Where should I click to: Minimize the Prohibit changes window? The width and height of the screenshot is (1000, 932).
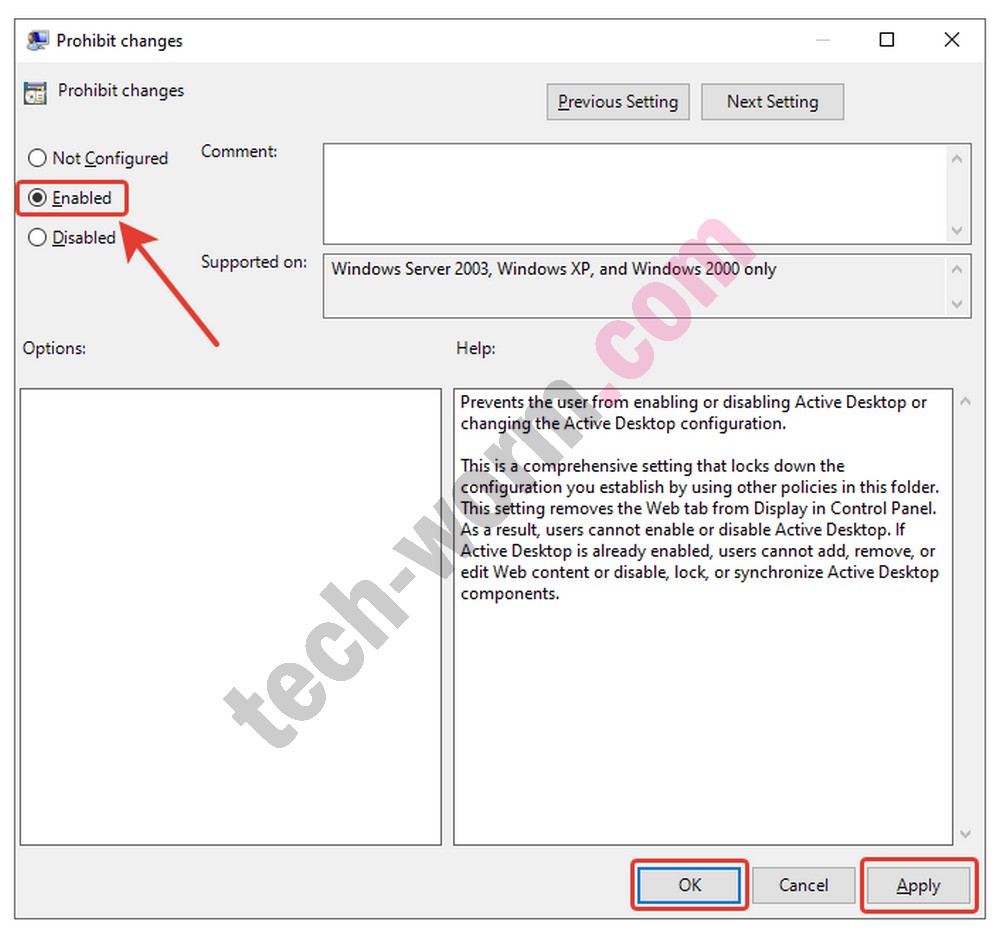pos(821,40)
